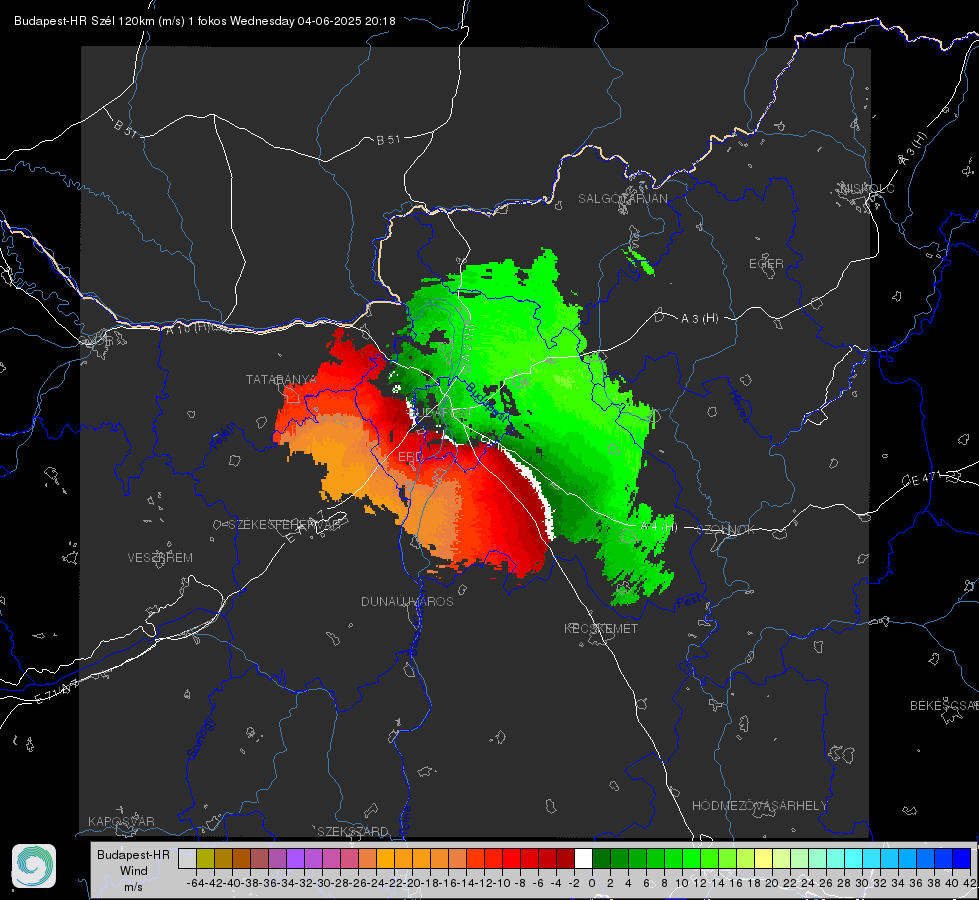
Task: Click the ÉRD label on the radar echo
Action: (x=410, y=457)
